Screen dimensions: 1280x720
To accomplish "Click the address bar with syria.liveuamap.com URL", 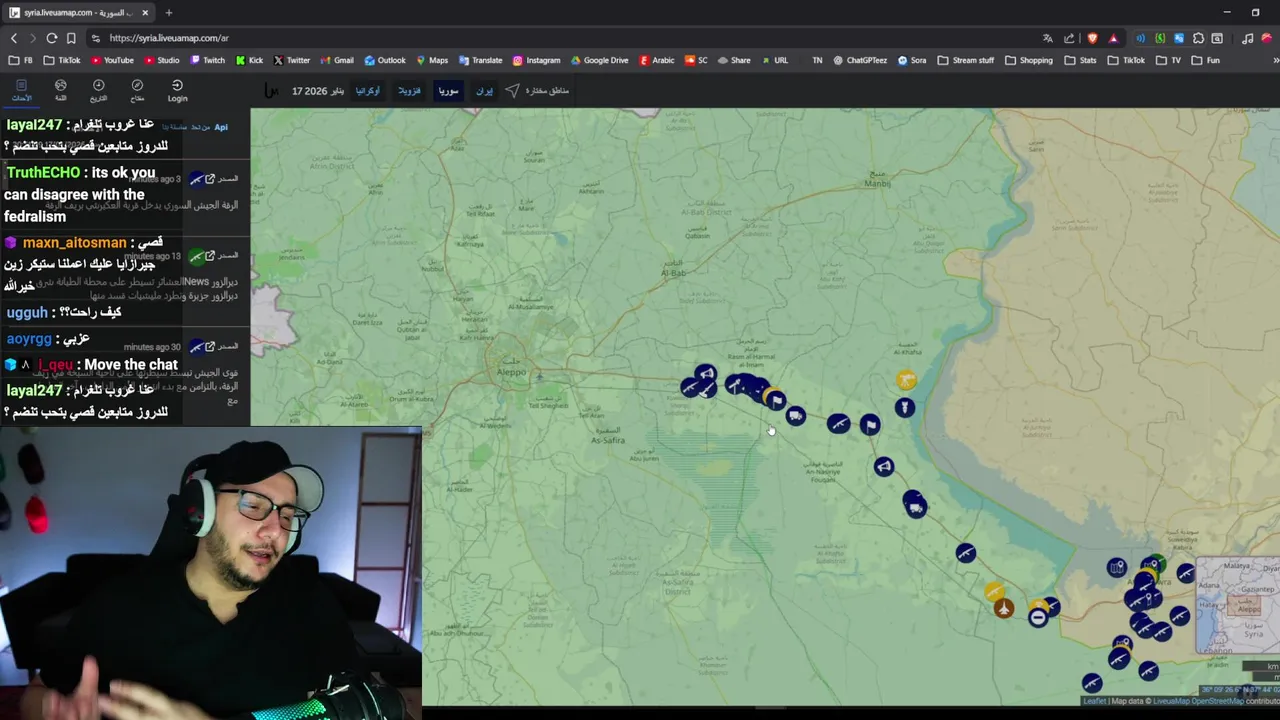I will (x=560, y=38).
